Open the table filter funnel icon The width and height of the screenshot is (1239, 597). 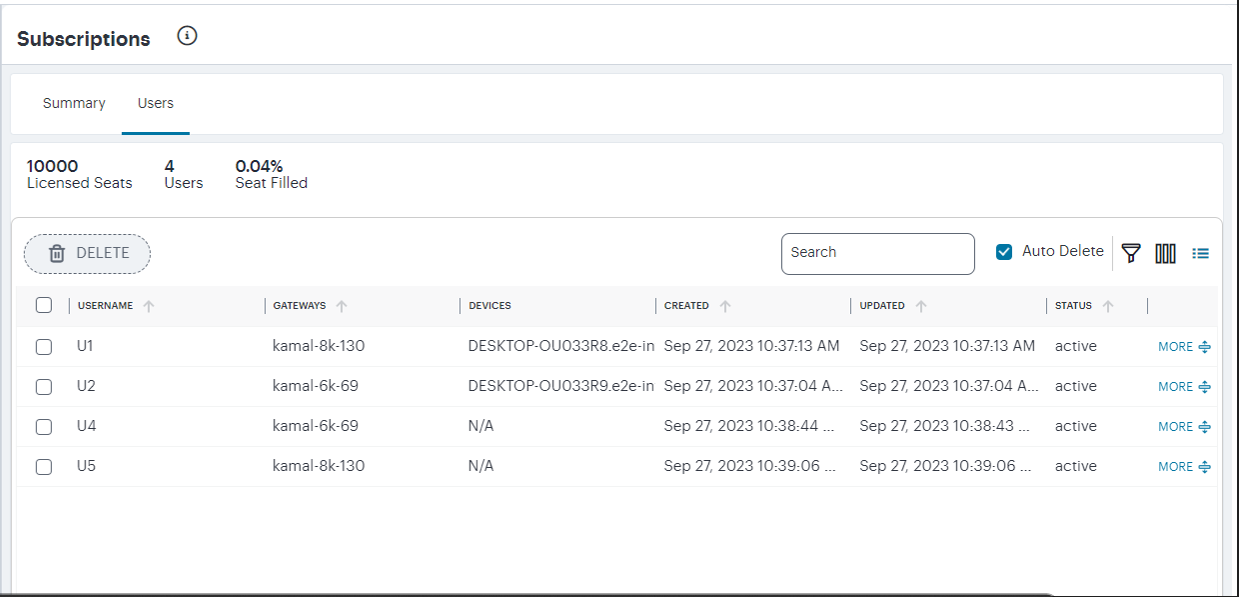click(x=1130, y=253)
